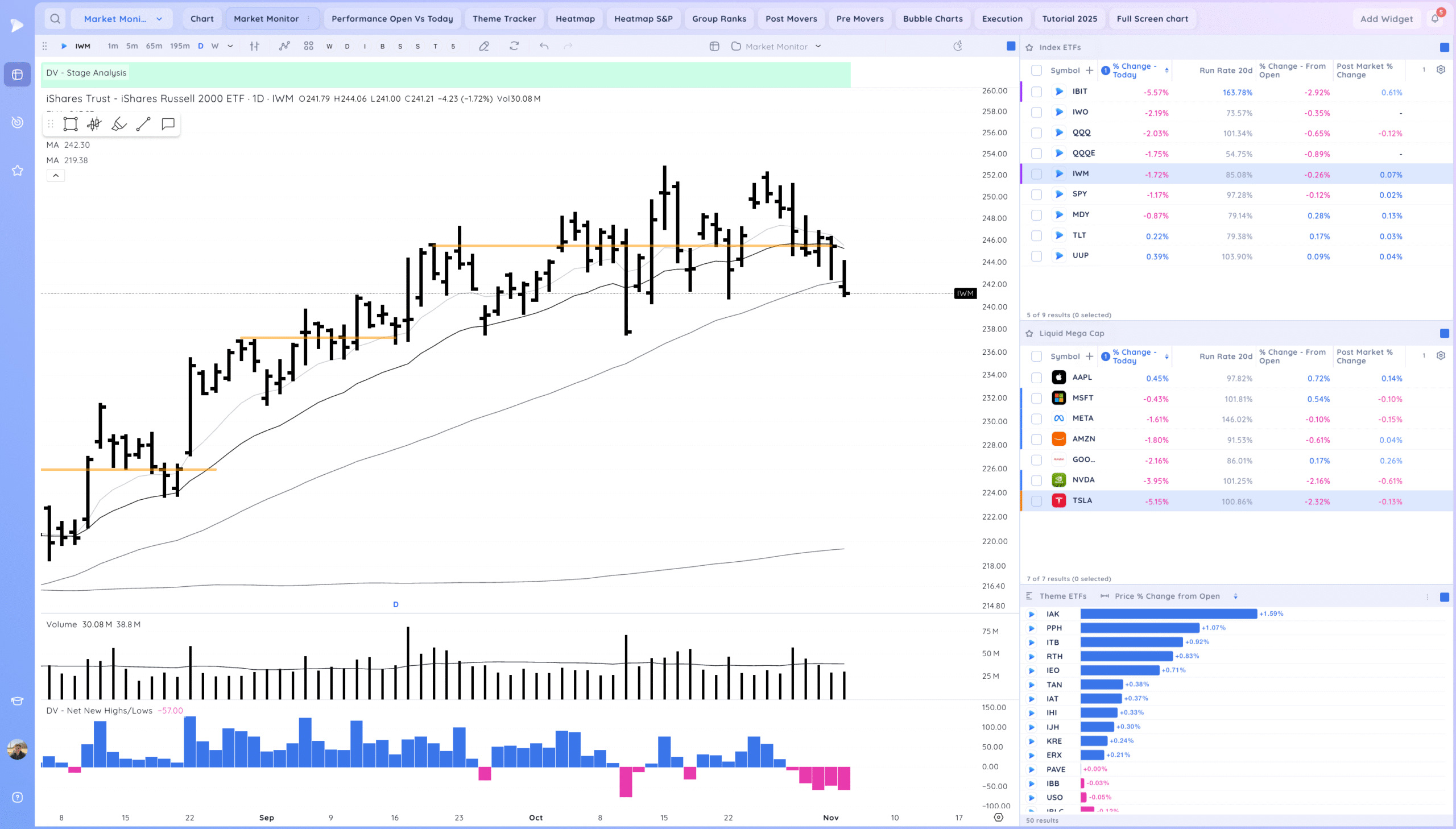
Task: Collapse the indicator legend chevron
Action: [55, 175]
